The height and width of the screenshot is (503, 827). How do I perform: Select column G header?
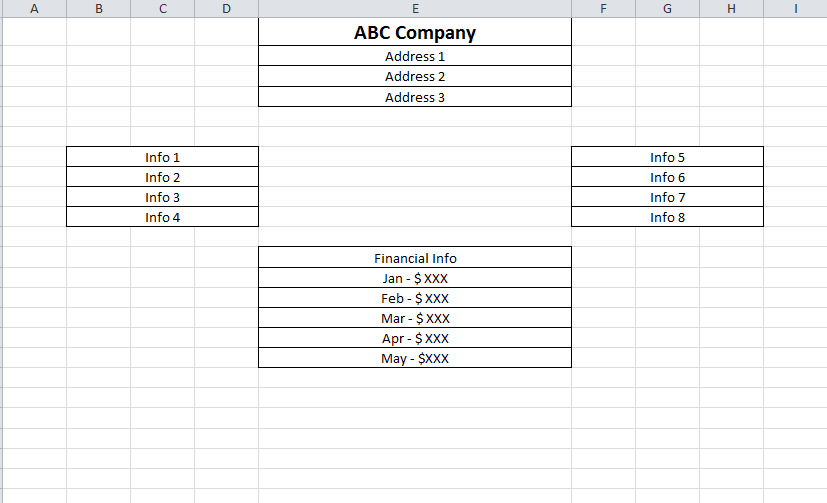tap(667, 9)
